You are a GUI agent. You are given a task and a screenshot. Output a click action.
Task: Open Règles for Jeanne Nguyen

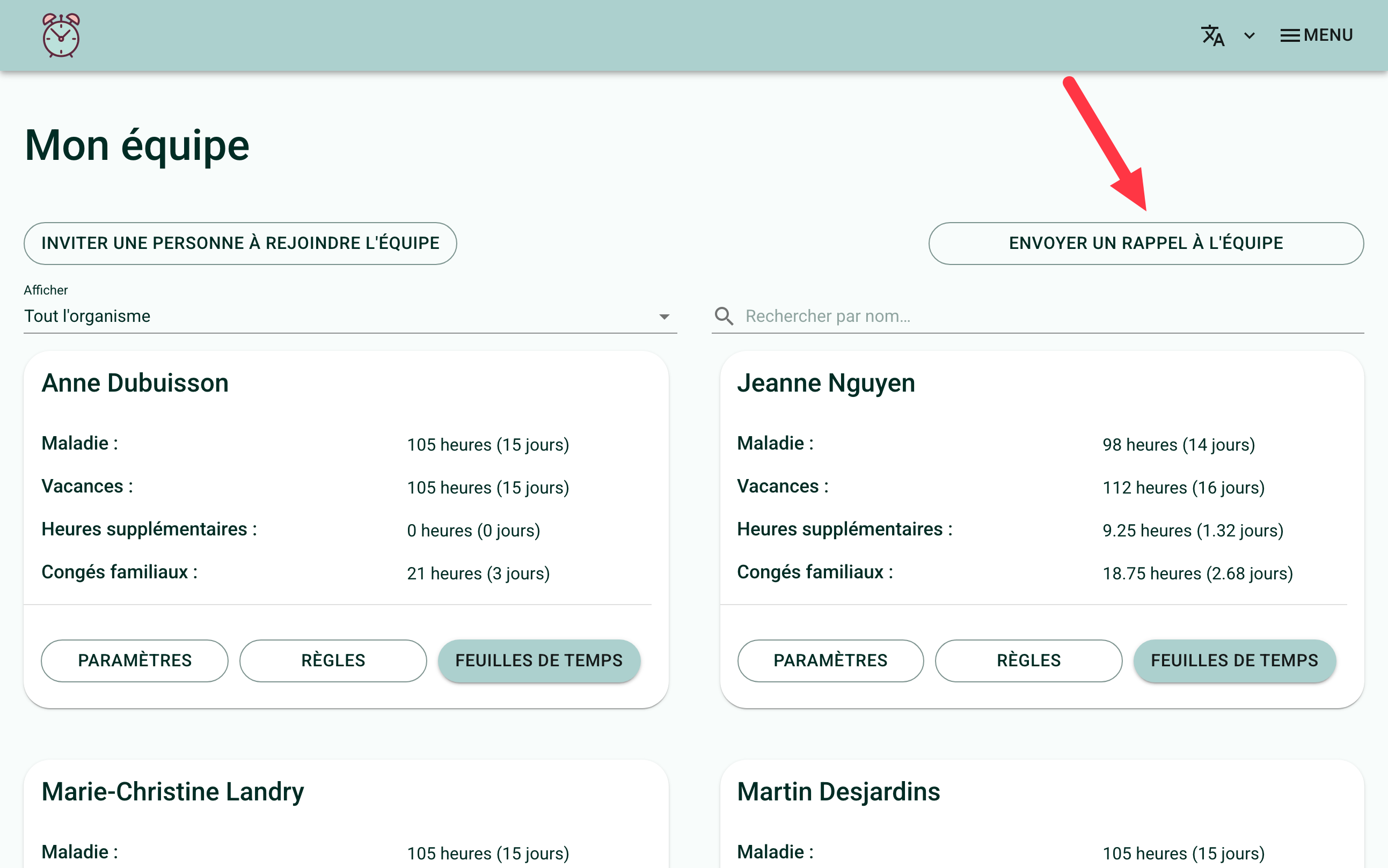[1028, 661]
